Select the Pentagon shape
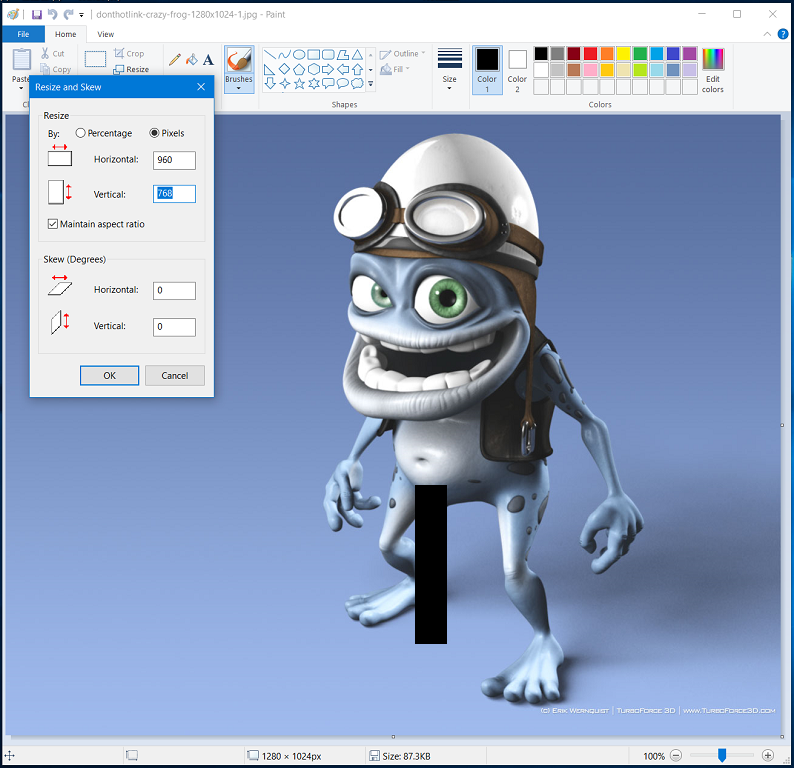The image size is (794, 768). (299, 69)
